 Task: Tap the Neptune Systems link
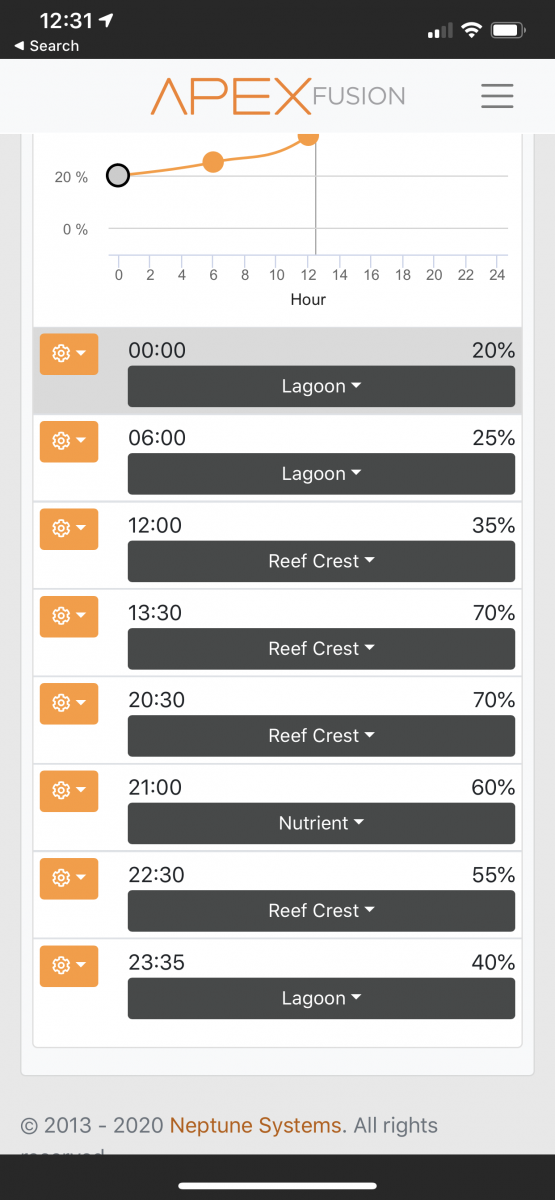(256, 1125)
